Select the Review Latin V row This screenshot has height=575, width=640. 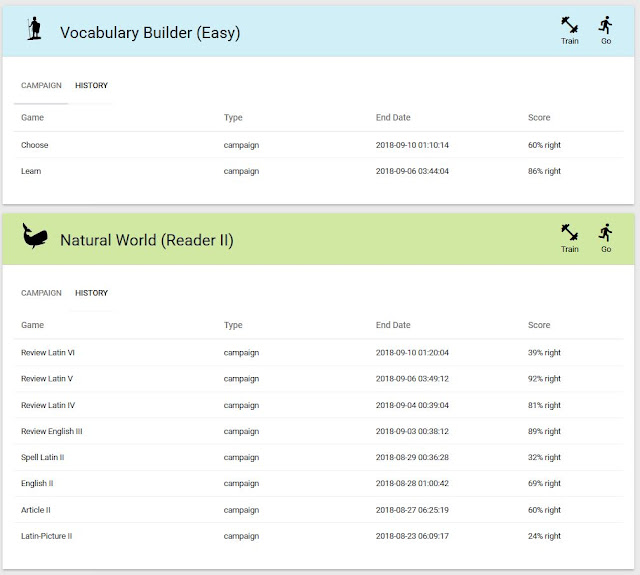(x=319, y=379)
